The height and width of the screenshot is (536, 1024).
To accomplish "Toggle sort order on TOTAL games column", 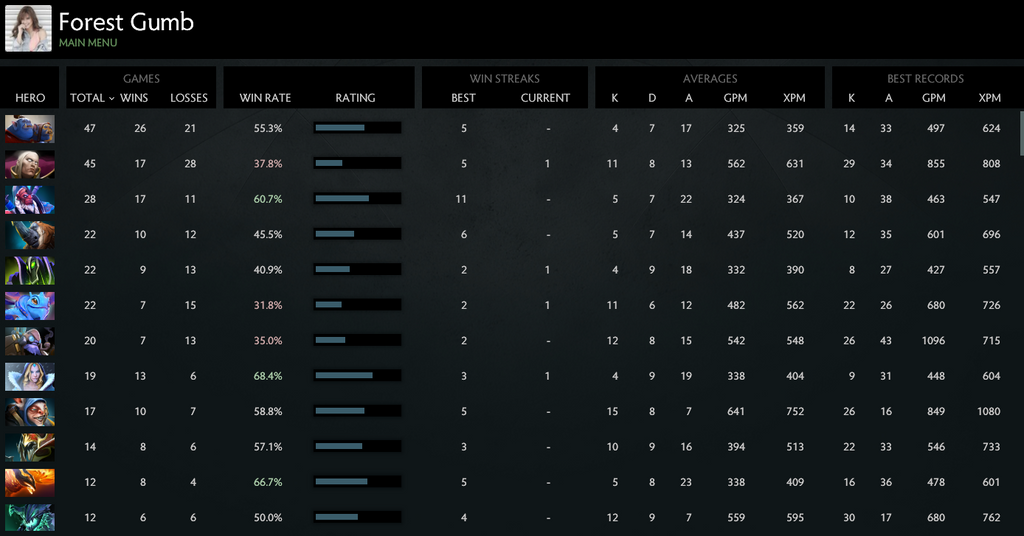I will click(91, 98).
